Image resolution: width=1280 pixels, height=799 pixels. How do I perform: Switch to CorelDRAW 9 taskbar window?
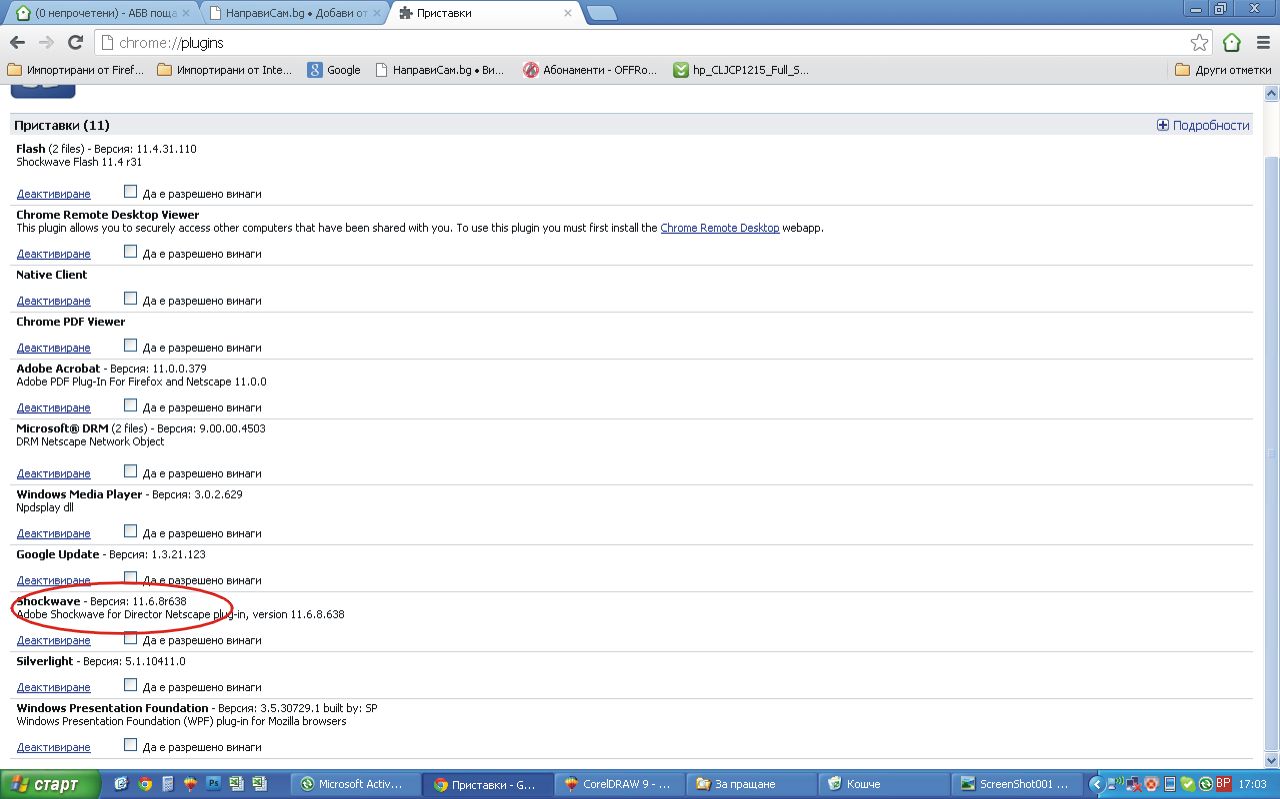pos(620,785)
